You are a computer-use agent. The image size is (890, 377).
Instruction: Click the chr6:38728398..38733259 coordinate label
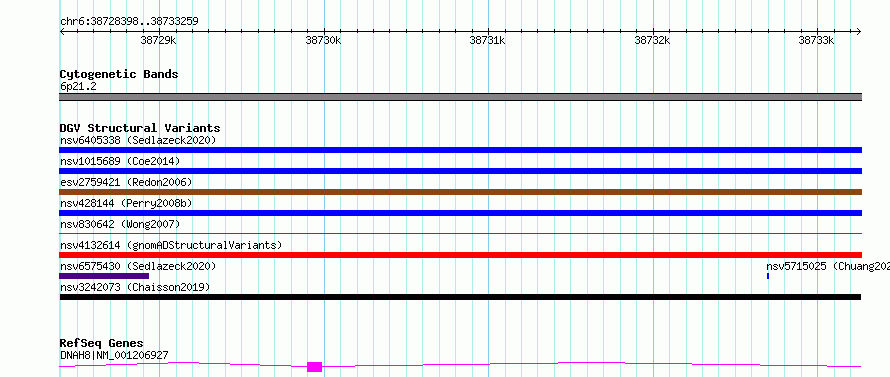[129, 22]
